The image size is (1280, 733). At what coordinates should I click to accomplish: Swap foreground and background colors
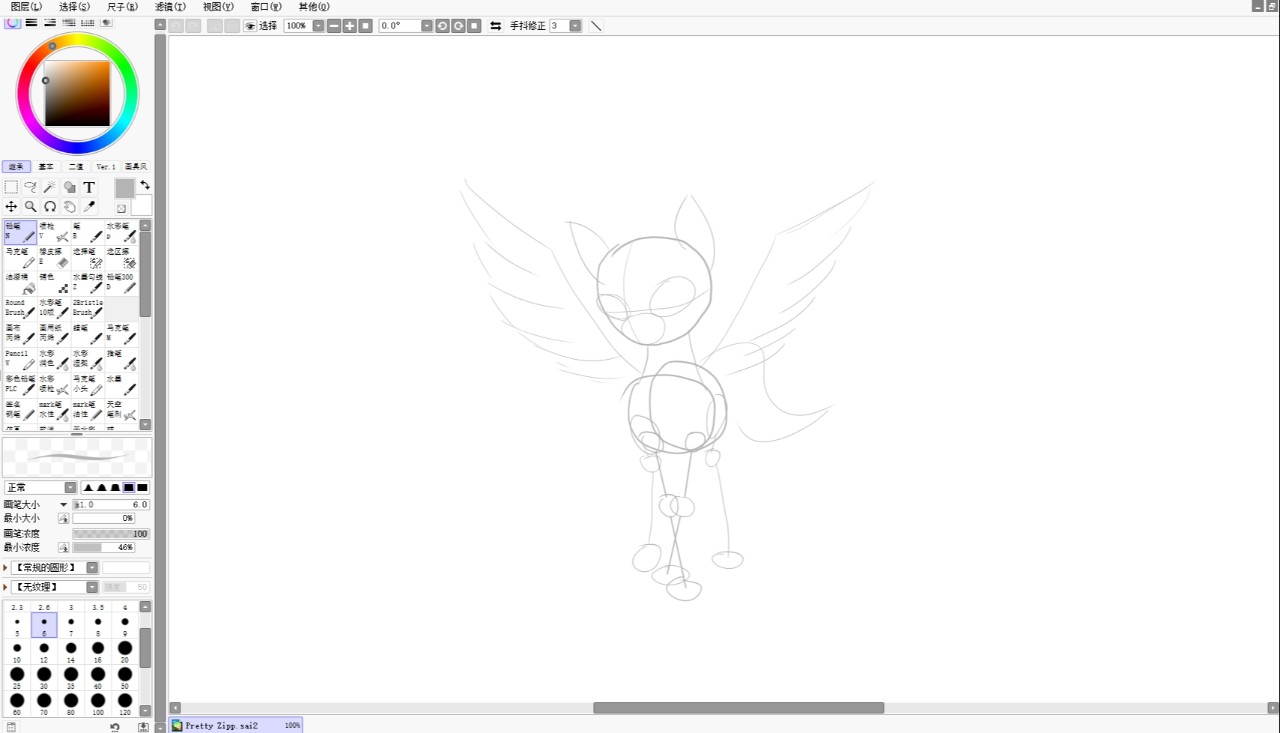click(145, 185)
